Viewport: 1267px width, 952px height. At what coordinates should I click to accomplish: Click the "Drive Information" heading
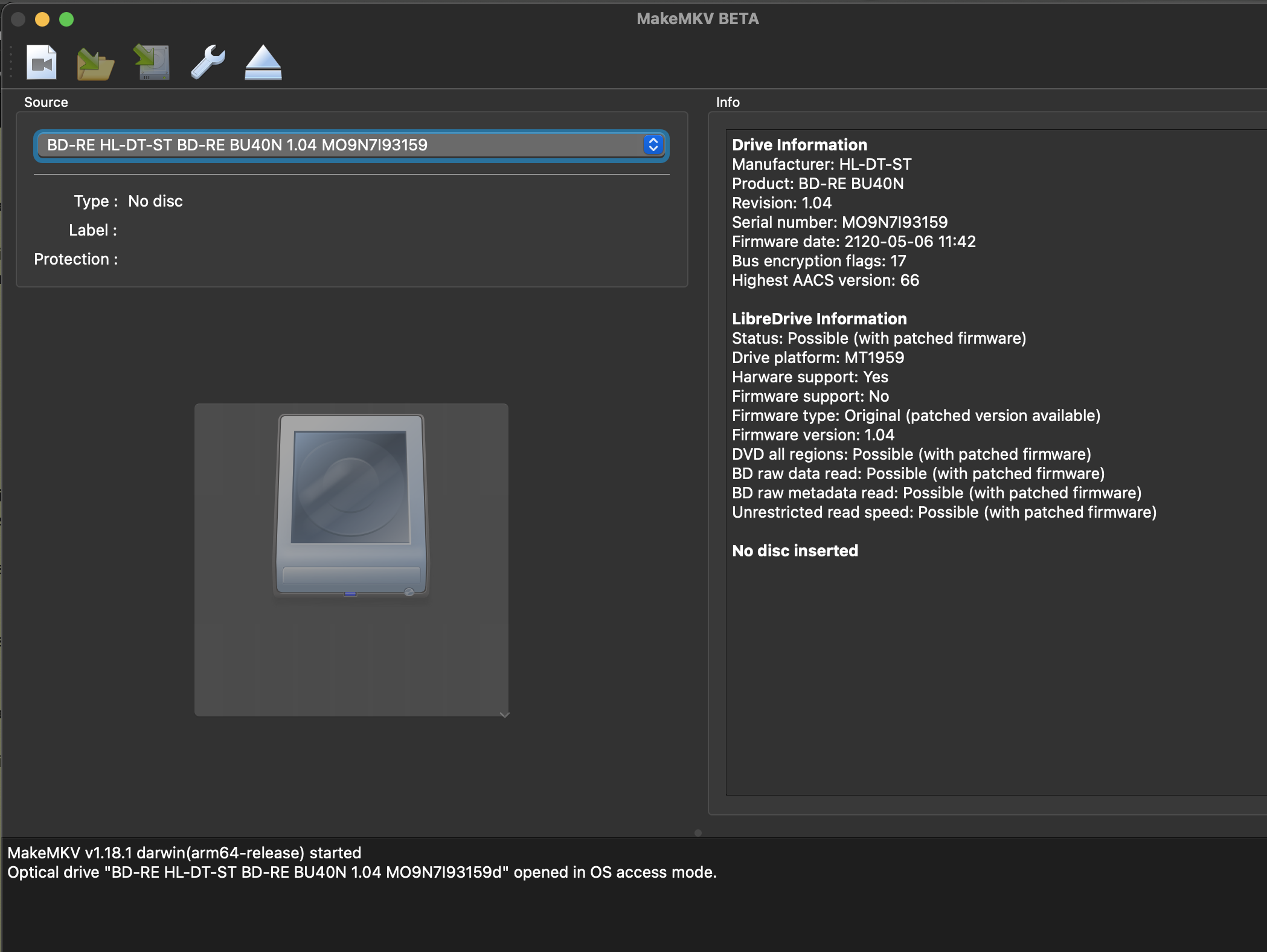(799, 145)
